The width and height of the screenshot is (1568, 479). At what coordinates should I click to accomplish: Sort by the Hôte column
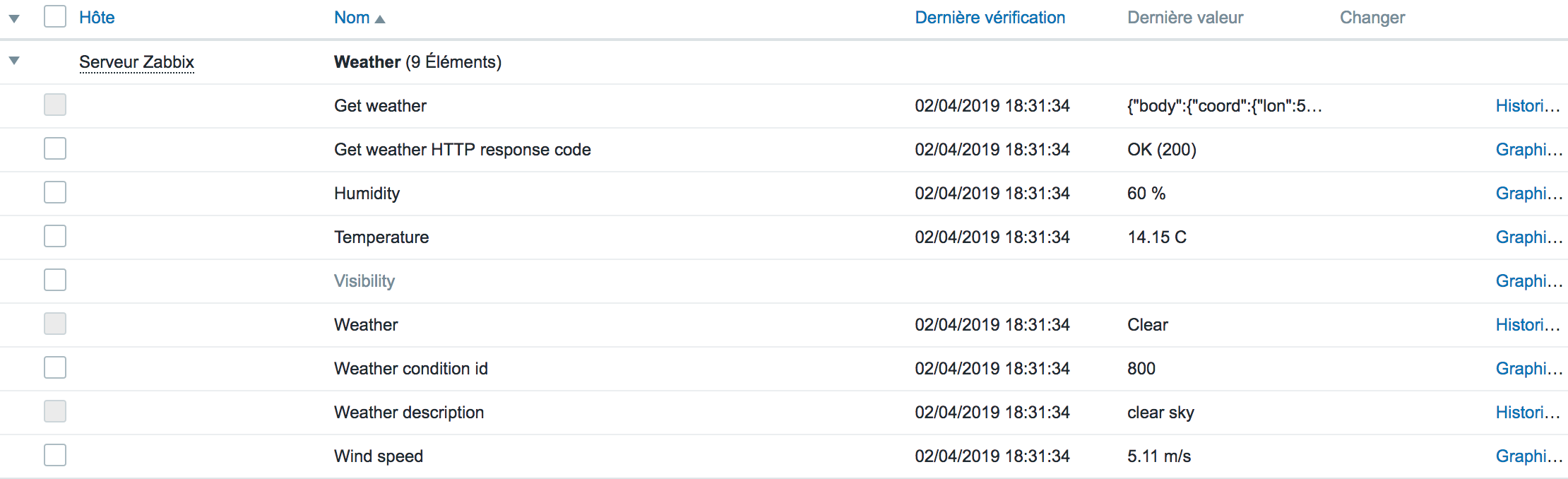(97, 18)
